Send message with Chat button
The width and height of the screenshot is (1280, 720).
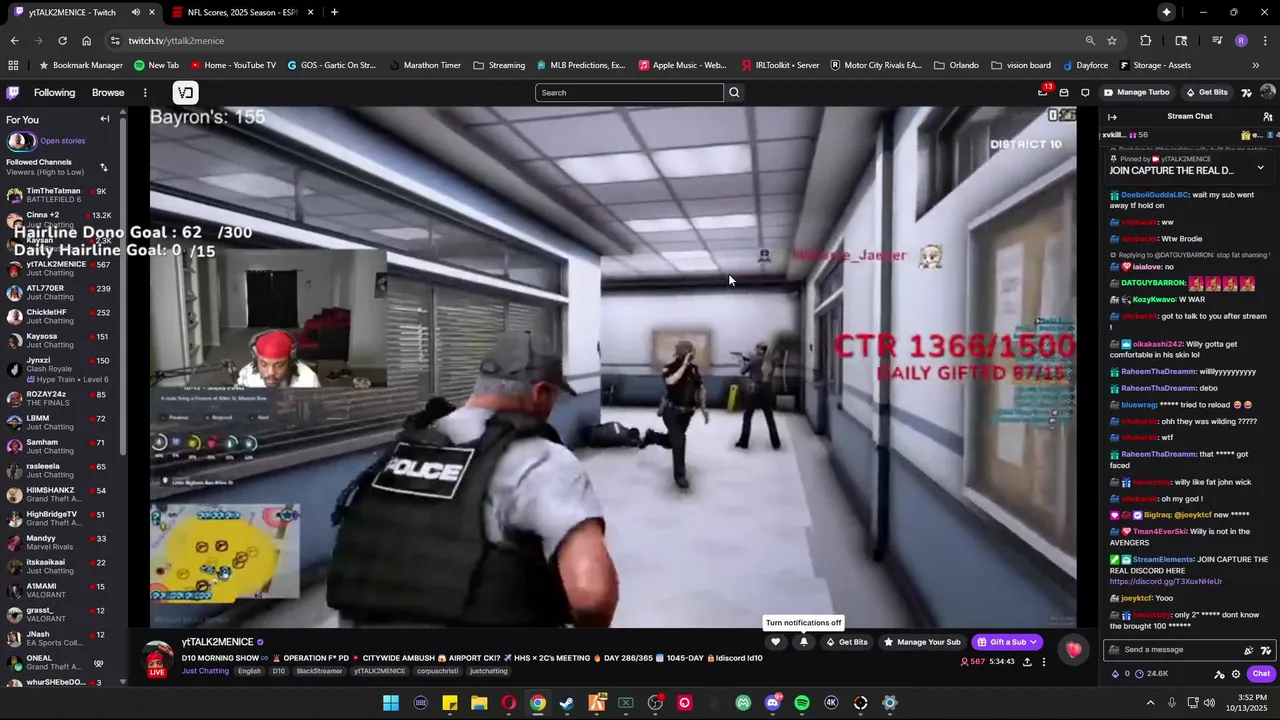[1261, 674]
